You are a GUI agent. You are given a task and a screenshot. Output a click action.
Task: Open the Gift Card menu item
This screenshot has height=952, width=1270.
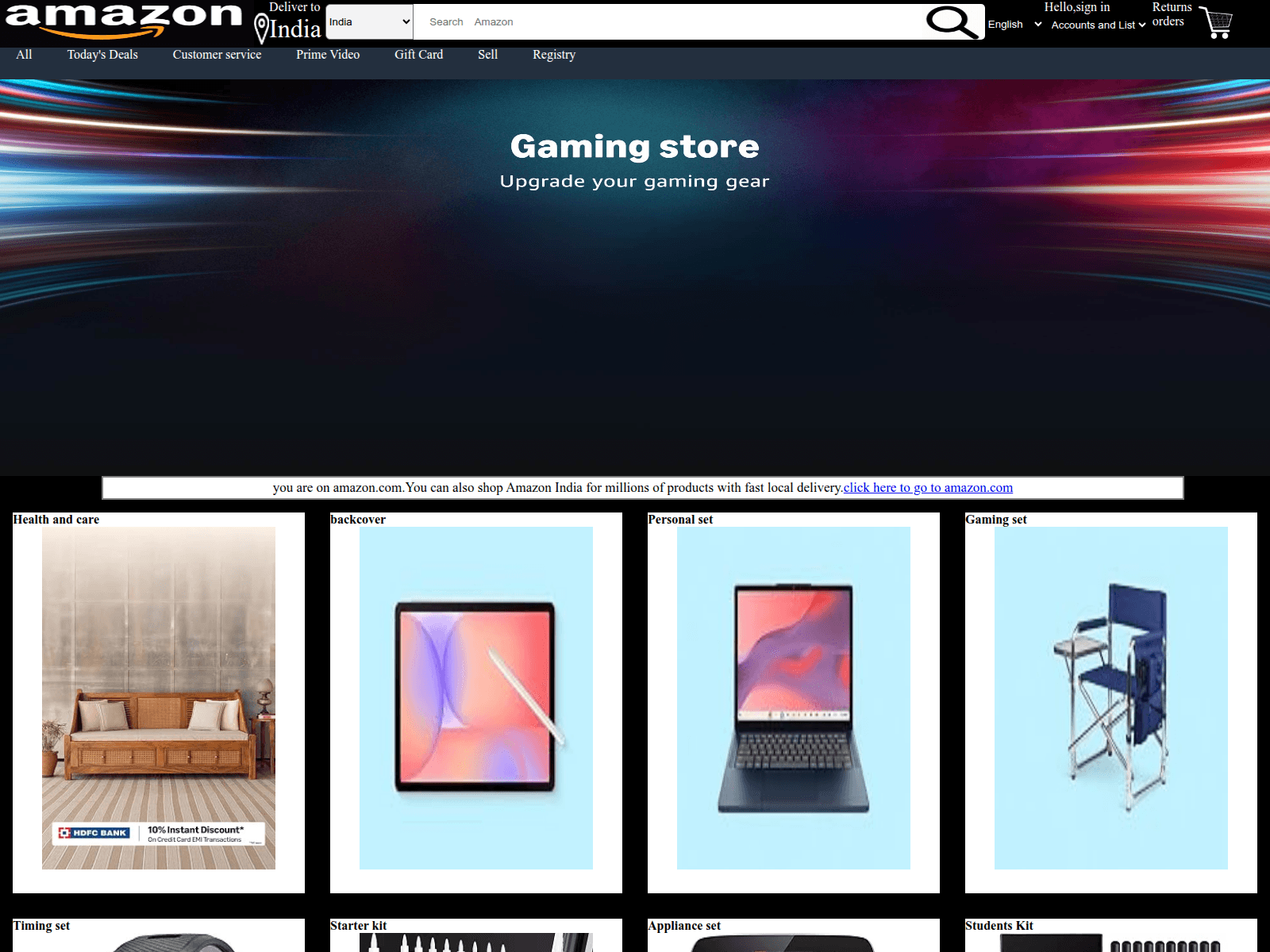pos(418,55)
